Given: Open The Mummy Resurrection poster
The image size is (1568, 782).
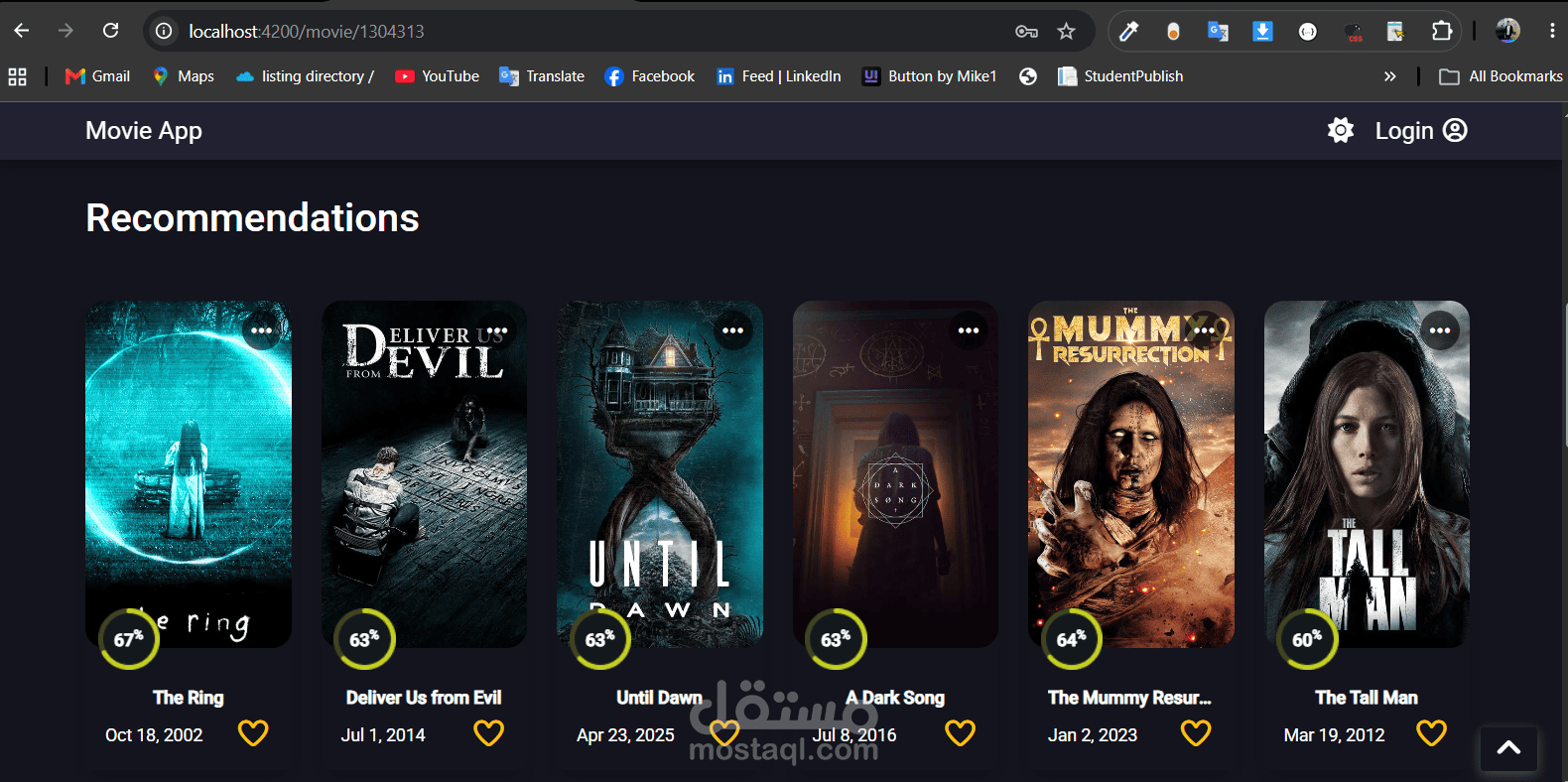Looking at the screenshot, I should pyautogui.click(x=1131, y=474).
